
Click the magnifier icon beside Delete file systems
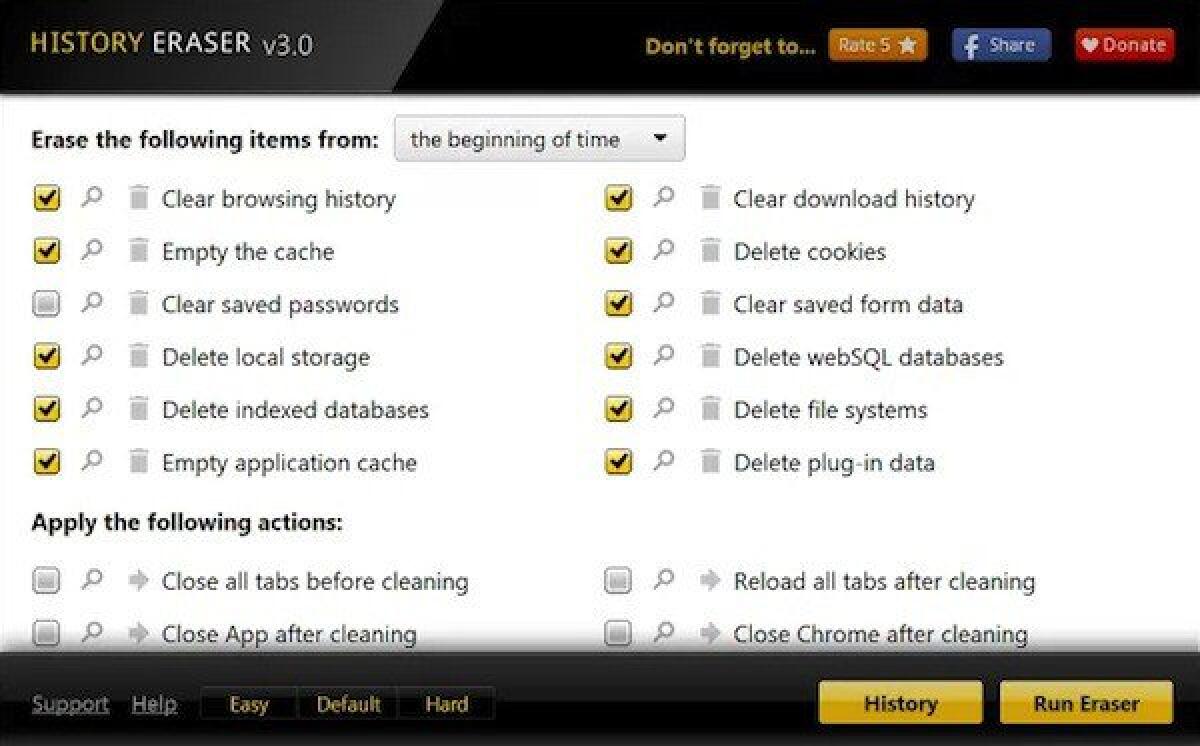point(663,409)
